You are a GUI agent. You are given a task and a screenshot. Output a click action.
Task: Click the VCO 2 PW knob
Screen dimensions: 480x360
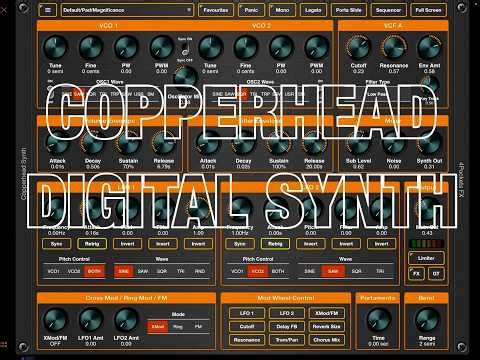[x=281, y=48]
